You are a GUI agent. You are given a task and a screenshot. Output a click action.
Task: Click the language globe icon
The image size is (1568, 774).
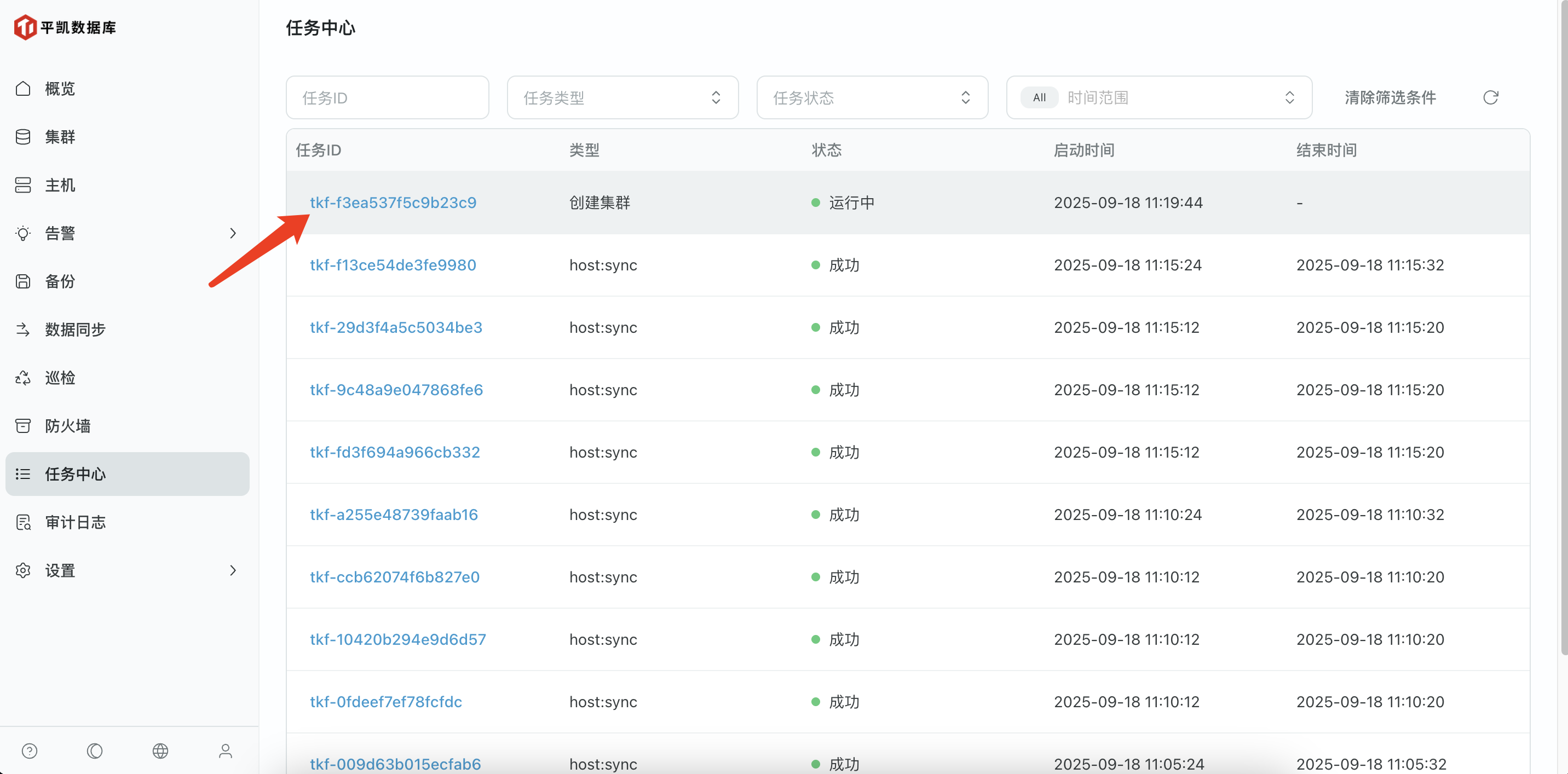pos(160,751)
